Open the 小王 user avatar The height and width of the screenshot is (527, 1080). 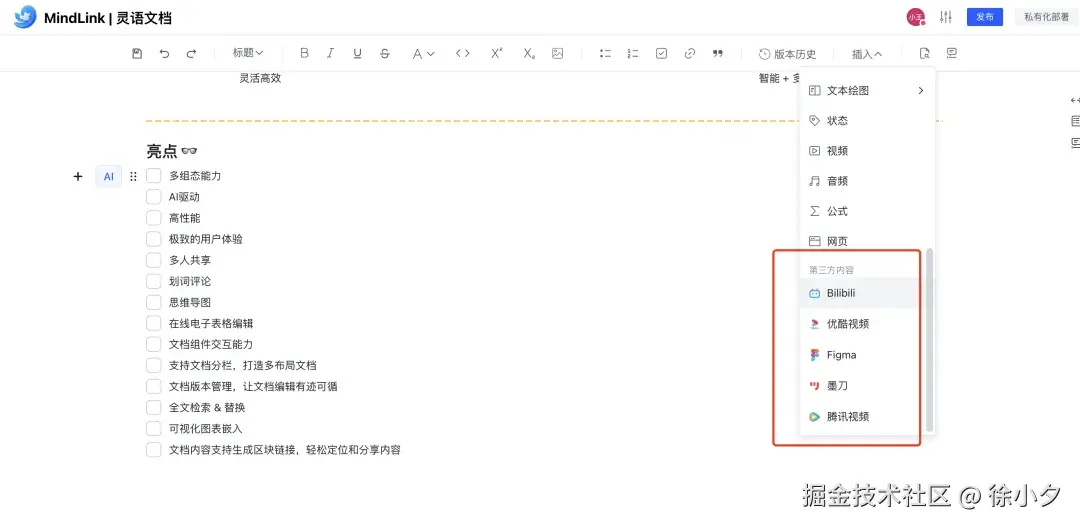point(915,17)
